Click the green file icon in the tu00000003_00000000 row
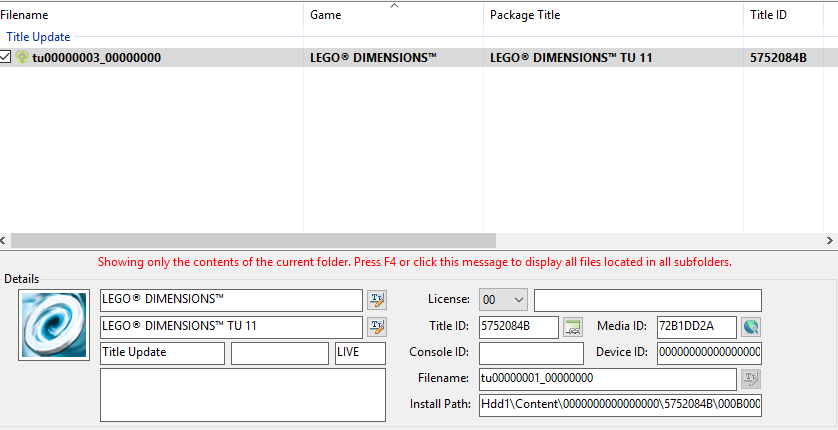 click(x=22, y=58)
